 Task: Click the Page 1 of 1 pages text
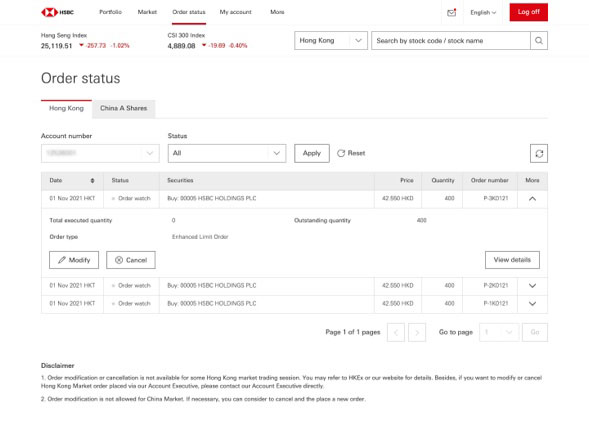point(353,332)
